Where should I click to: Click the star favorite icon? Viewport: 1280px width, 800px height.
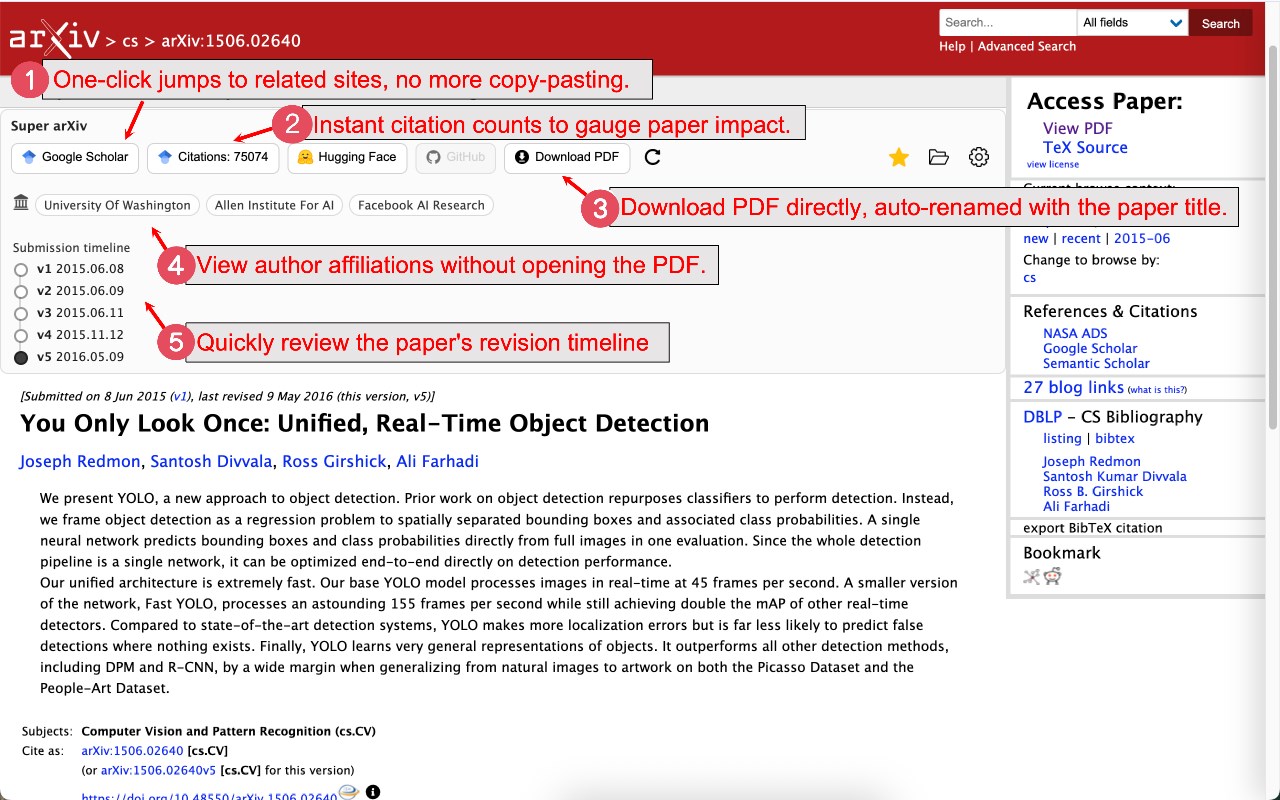click(899, 157)
